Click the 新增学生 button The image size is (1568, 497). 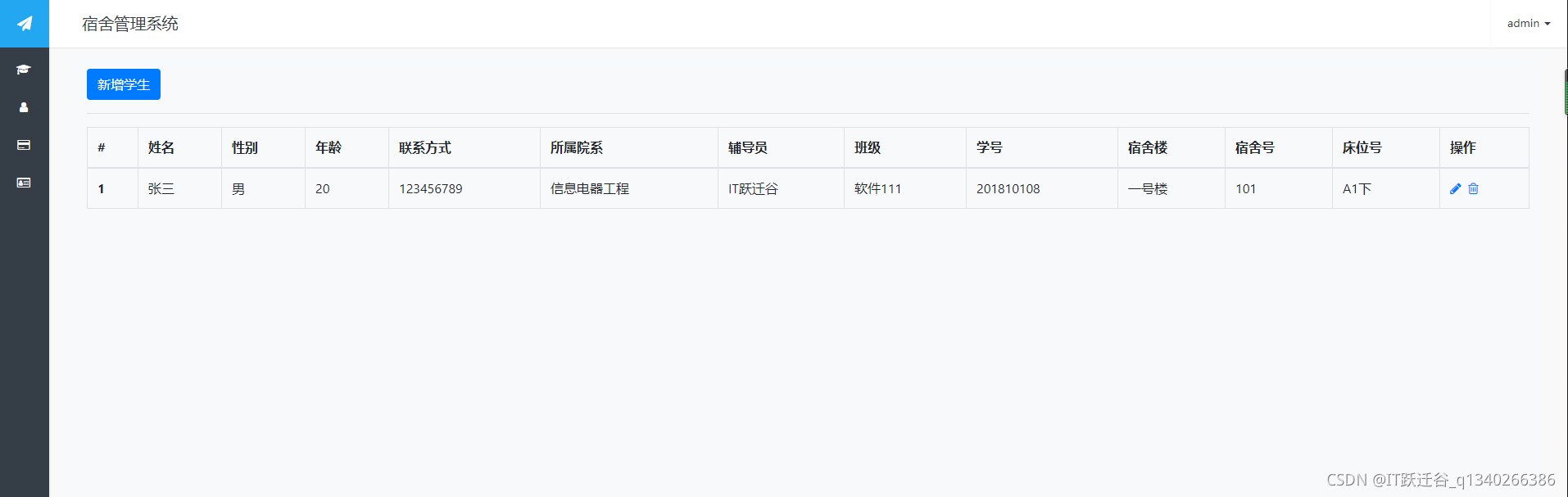click(x=124, y=84)
